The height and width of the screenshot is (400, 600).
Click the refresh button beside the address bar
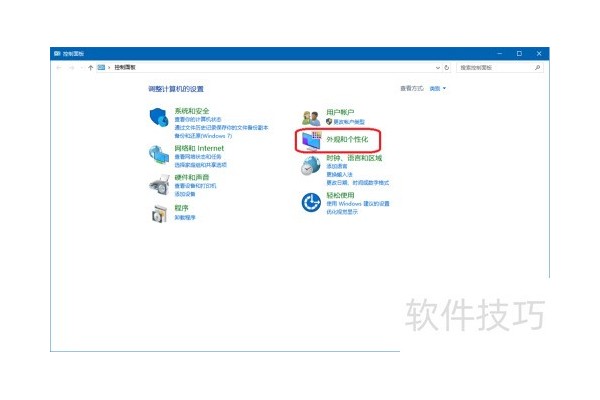click(x=447, y=67)
